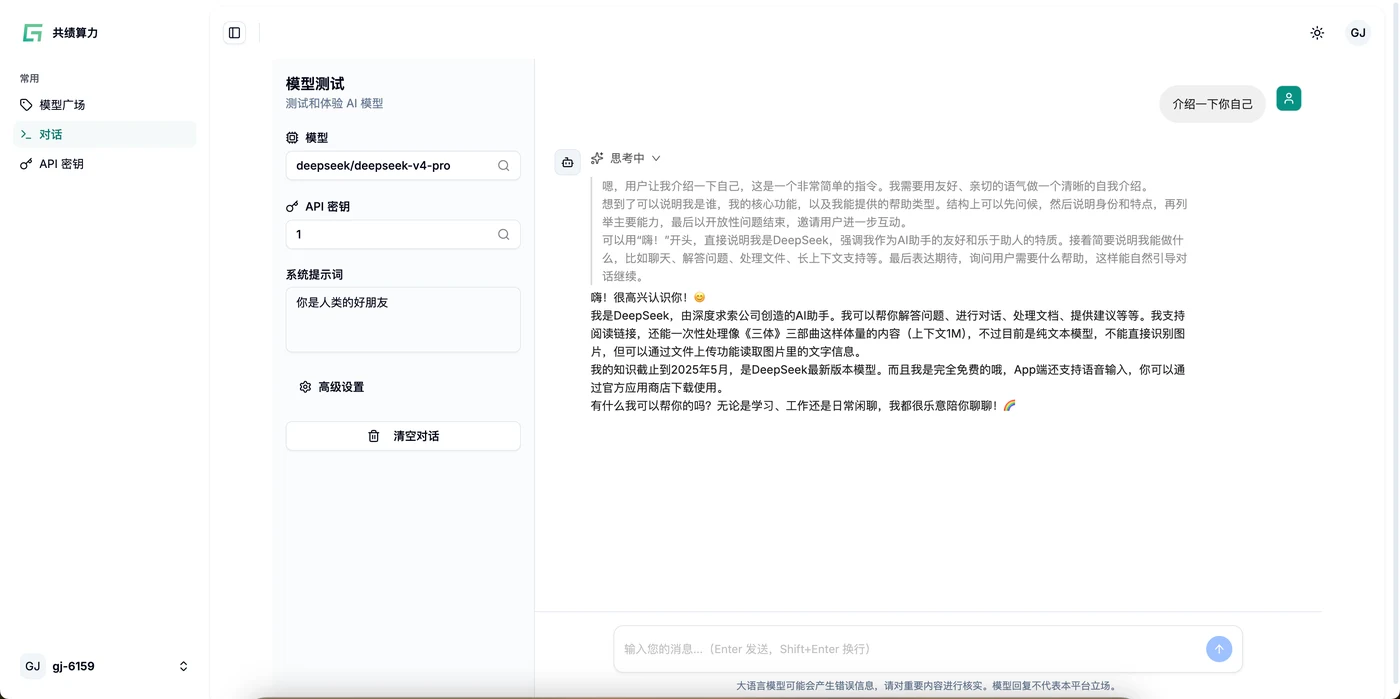The width and height of the screenshot is (1400, 699).
Task: Click the trash icon in 清空对话
Action: pos(374,436)
